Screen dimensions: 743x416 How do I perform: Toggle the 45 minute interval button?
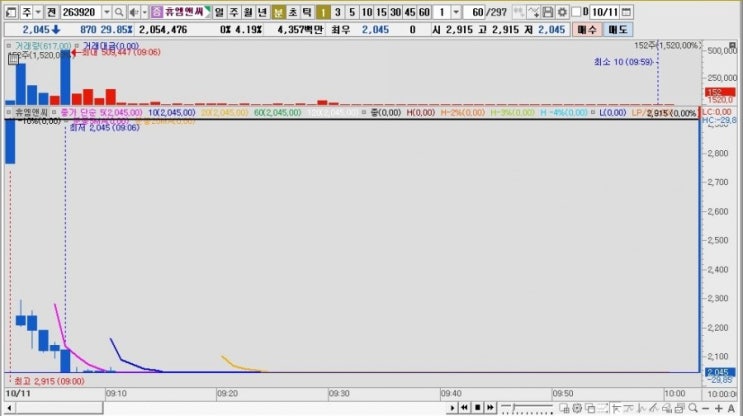pyautogui.click(x=410, y=12)
